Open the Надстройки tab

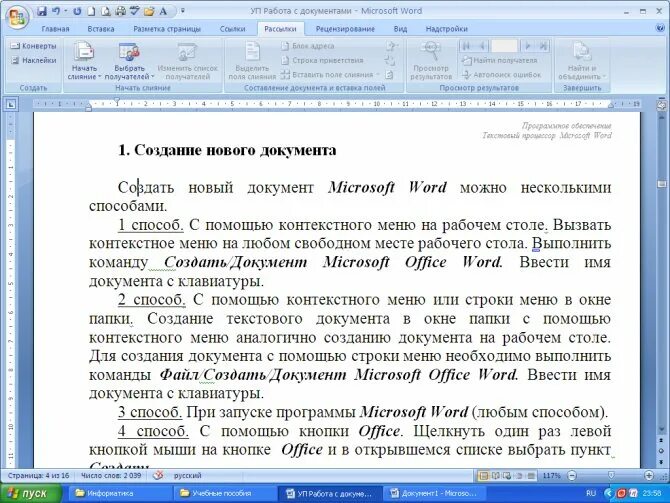coord(447,29)
